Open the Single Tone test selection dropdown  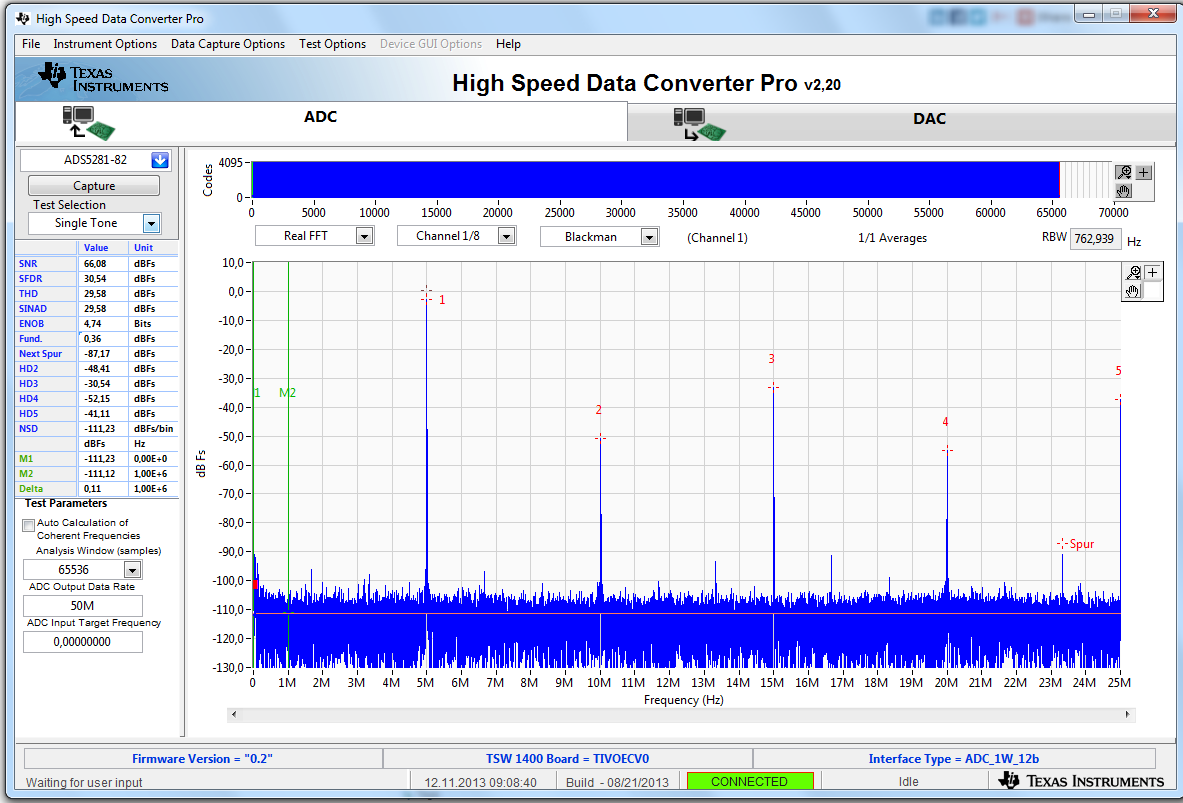pyautogui.click(x=152, y=223)
